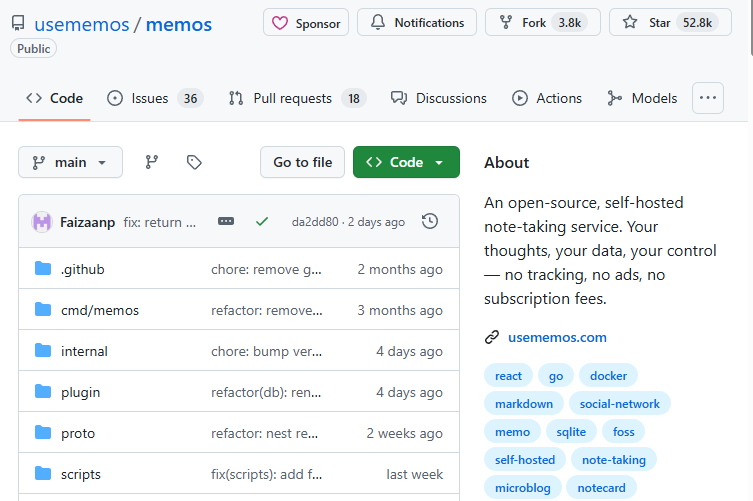Open the memos repository name link

pos(179,24)
